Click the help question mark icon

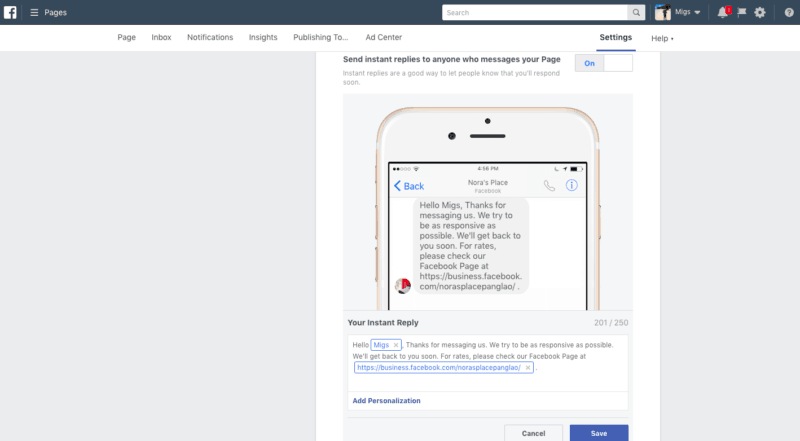tap(789, 13)
